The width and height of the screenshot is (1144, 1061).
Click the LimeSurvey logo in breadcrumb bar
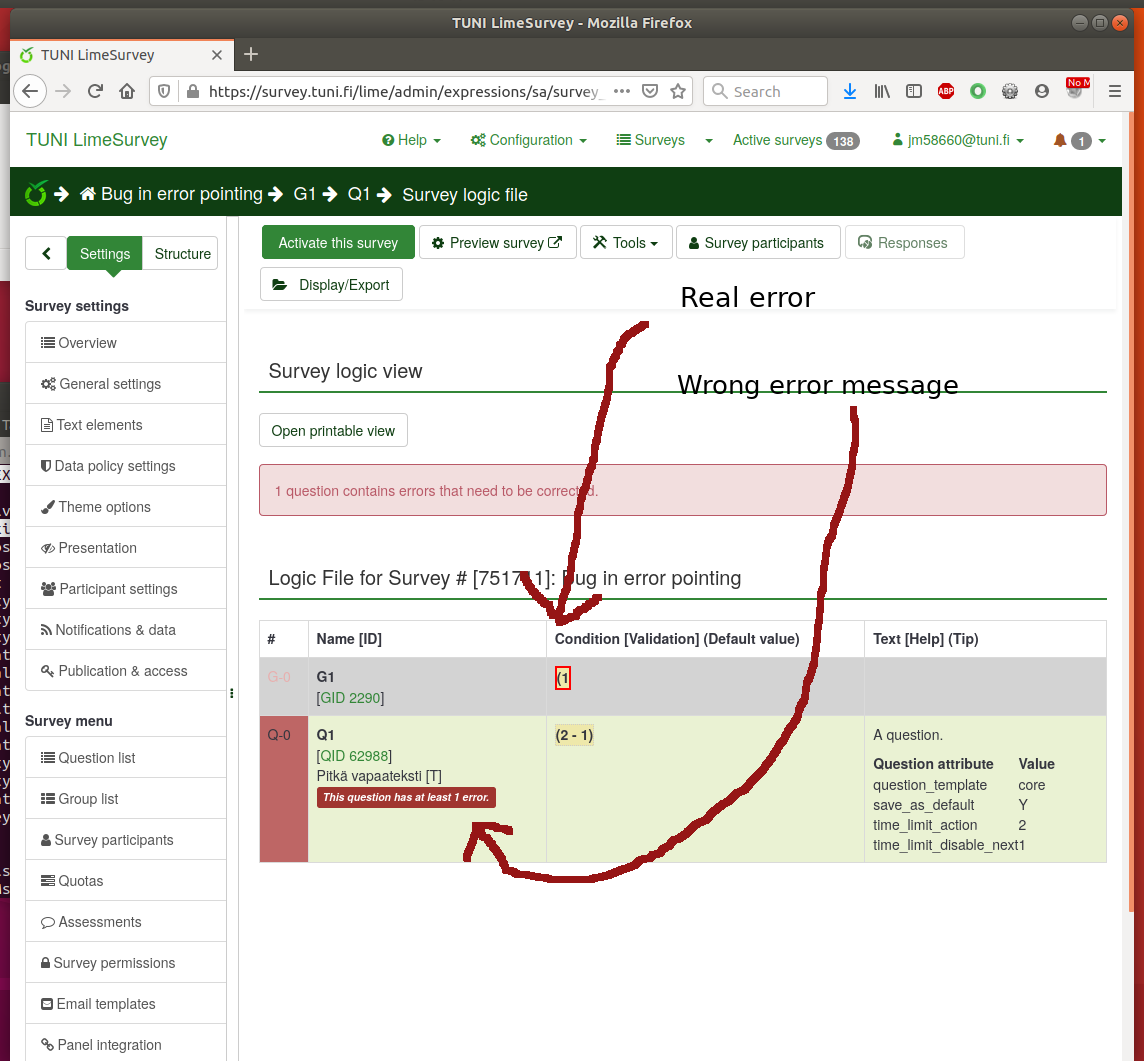pos(36,194)
